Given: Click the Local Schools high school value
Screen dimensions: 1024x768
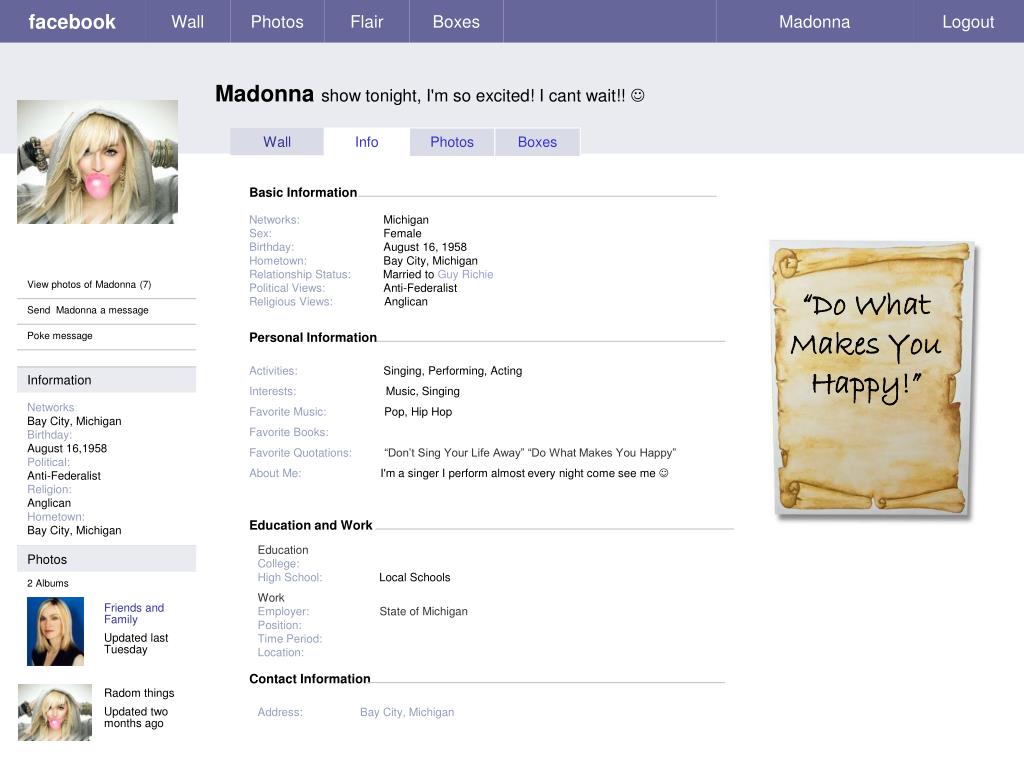Looking at the screenshot, I should click(x=415, y=577).
